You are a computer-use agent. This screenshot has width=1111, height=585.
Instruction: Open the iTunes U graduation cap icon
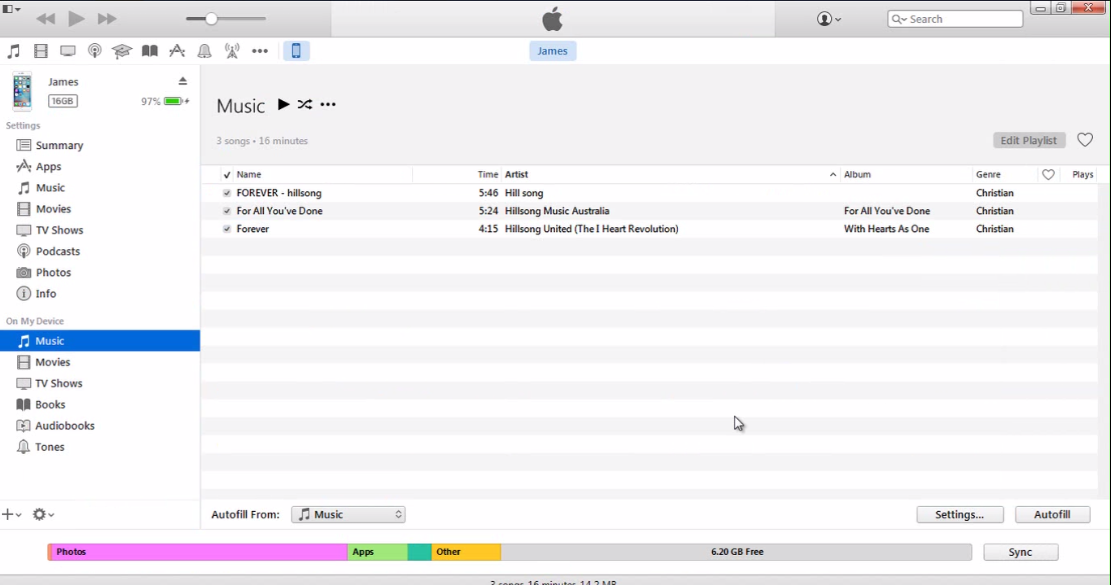tap(122, 51)
